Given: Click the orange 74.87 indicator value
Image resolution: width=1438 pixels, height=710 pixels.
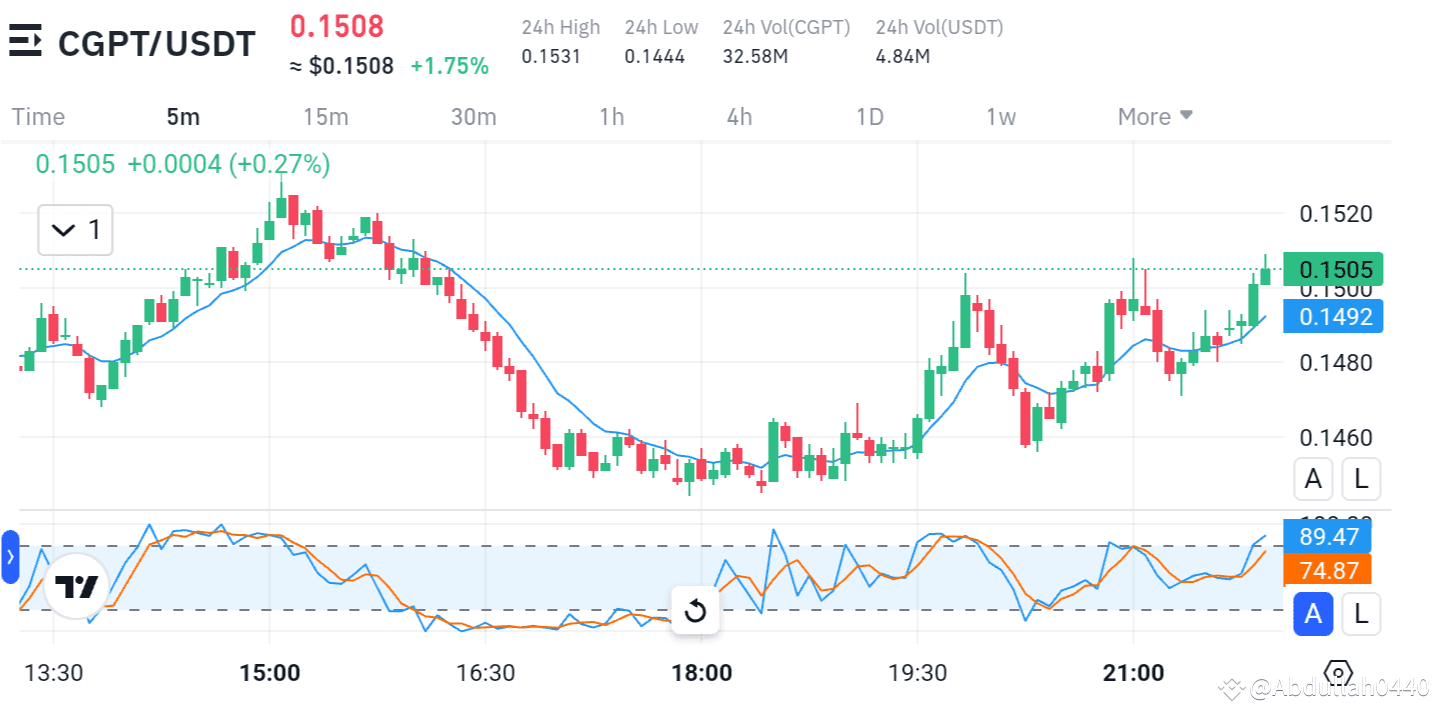Looking at the screenshot, I should pos(1328,570).
